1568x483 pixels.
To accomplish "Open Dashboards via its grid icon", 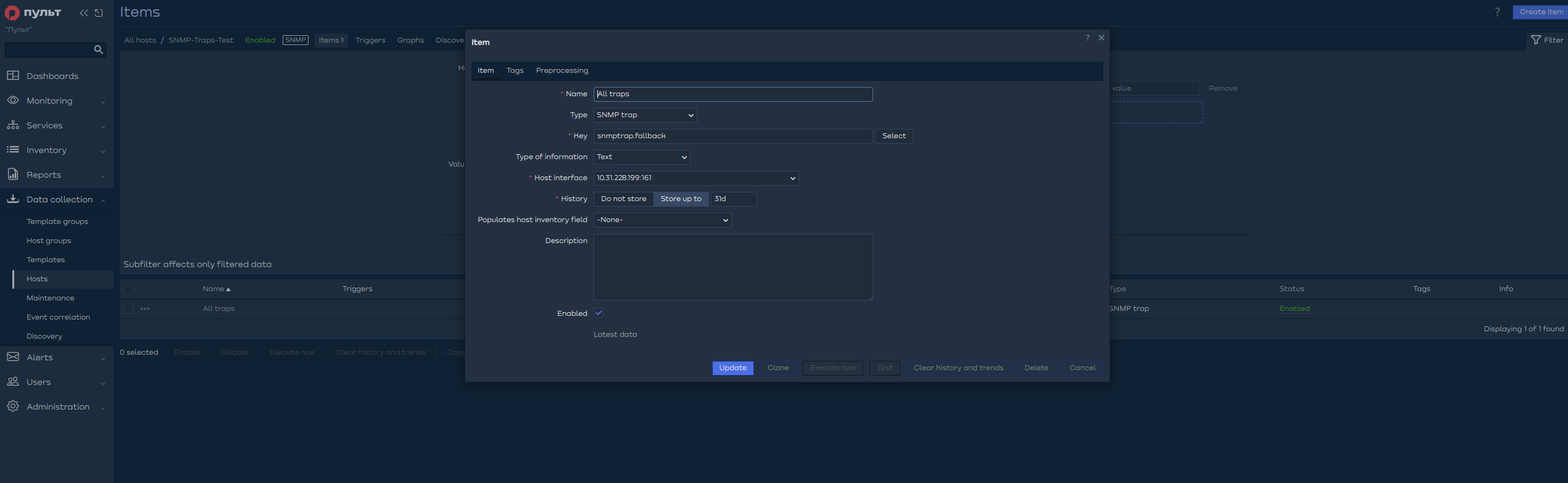I will tap(13, 75).
